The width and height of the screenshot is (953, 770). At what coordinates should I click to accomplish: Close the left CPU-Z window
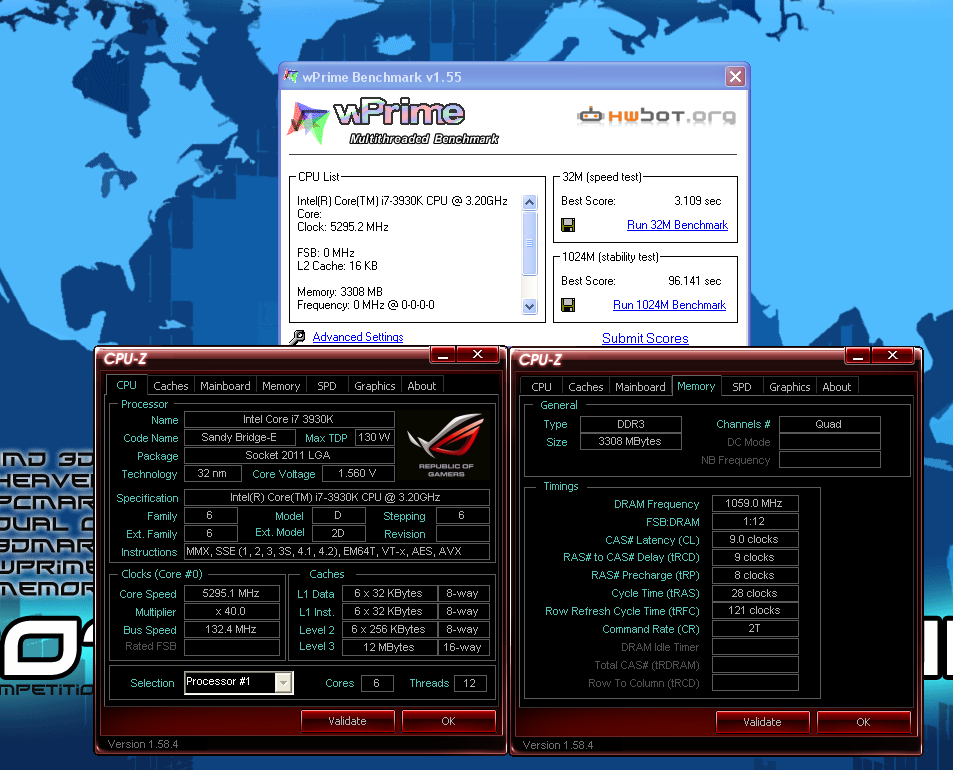point(478,355)
